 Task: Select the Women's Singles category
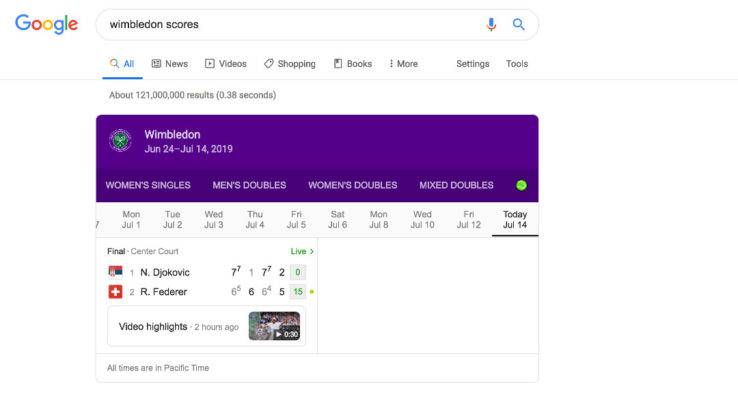148,185
